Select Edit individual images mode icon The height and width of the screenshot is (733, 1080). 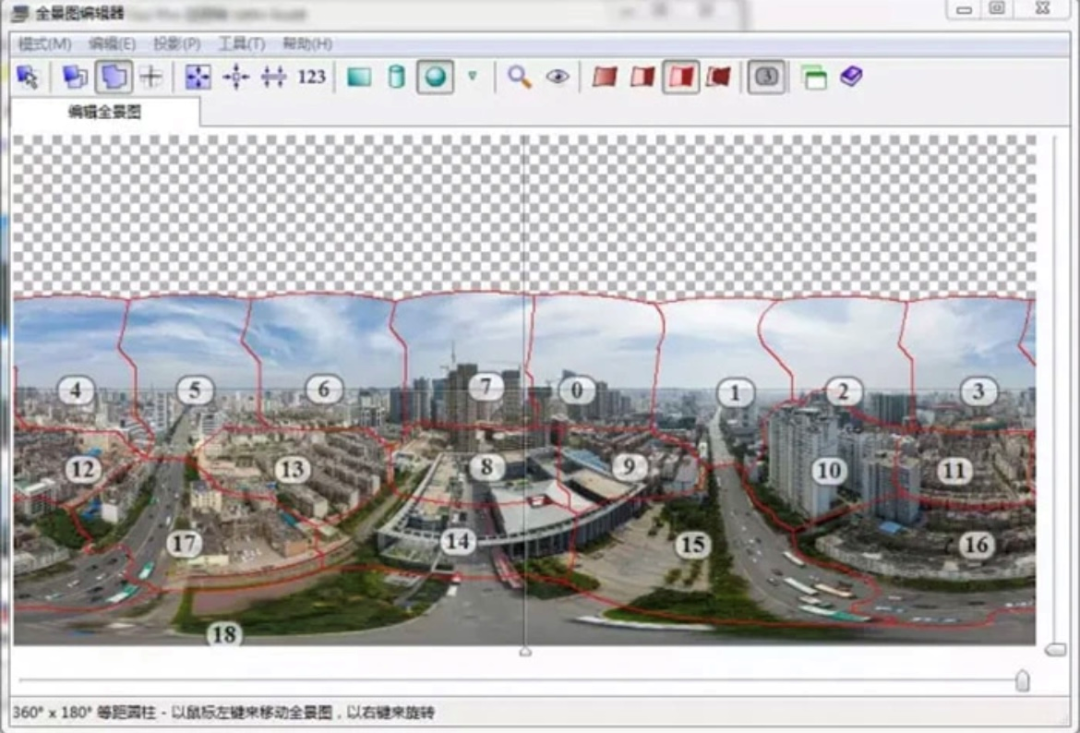pos(75,76)
